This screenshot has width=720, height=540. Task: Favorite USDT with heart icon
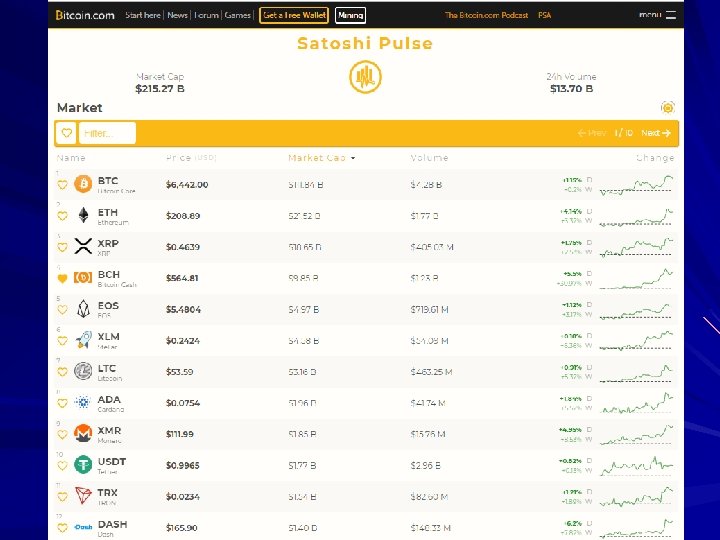click(62, 466)
